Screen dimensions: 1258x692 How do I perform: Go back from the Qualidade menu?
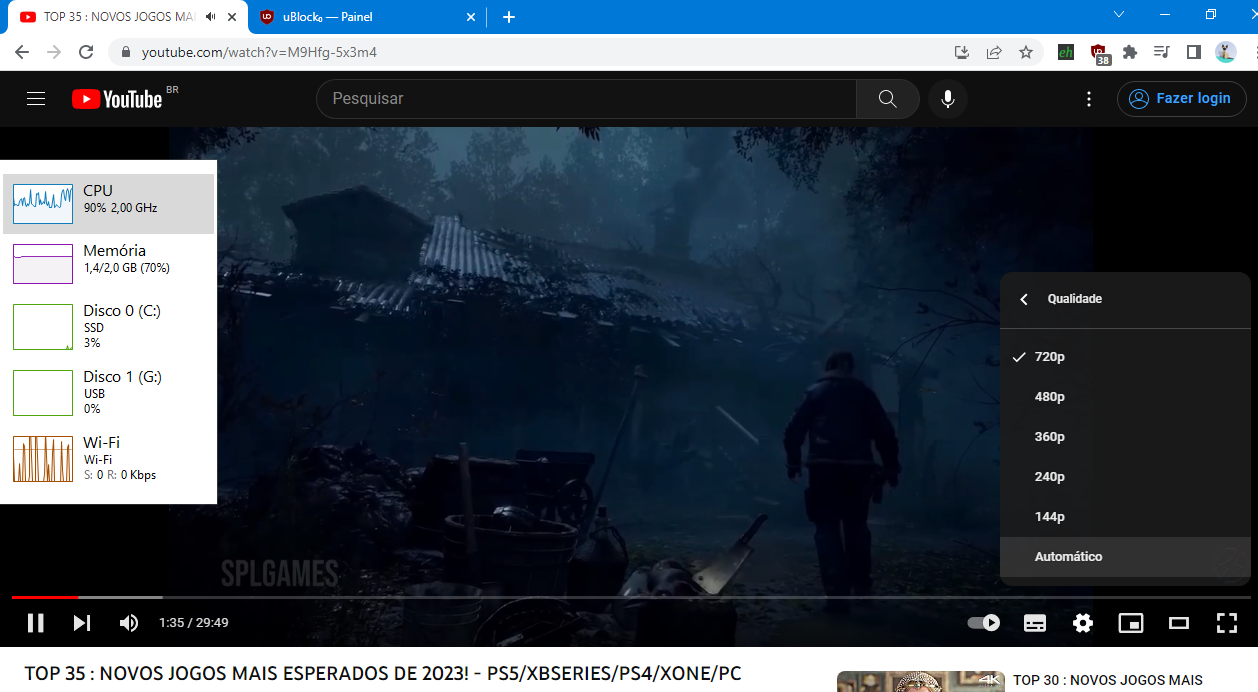(1024, 299)
